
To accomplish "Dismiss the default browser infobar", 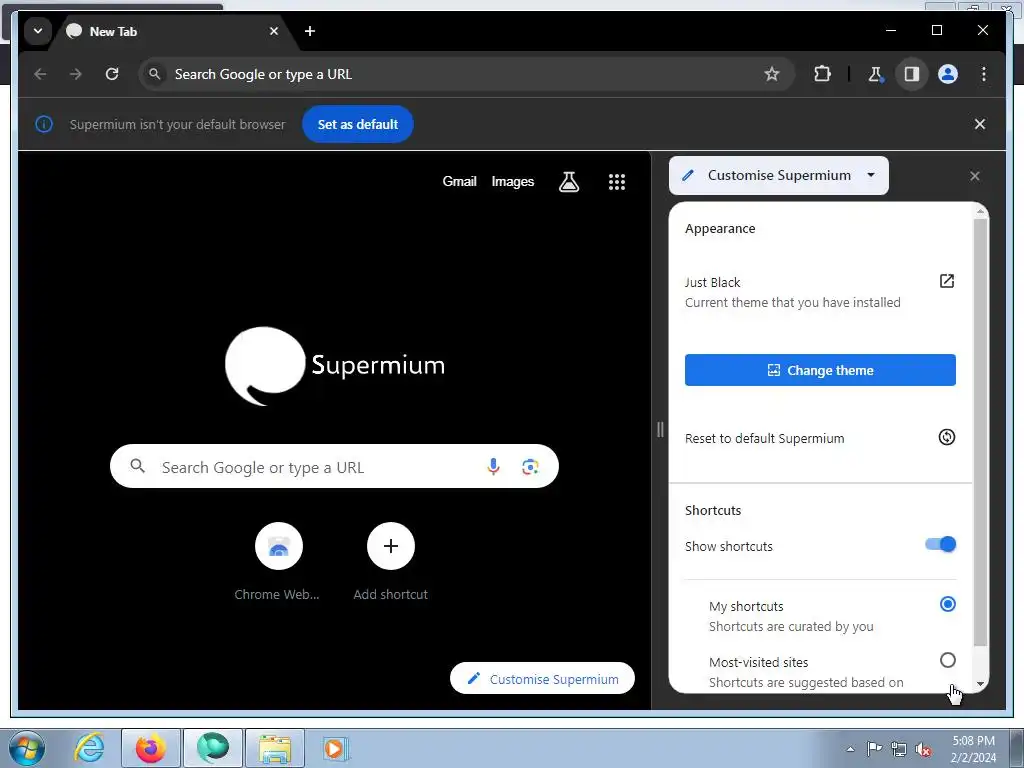I will click(980, 124).
